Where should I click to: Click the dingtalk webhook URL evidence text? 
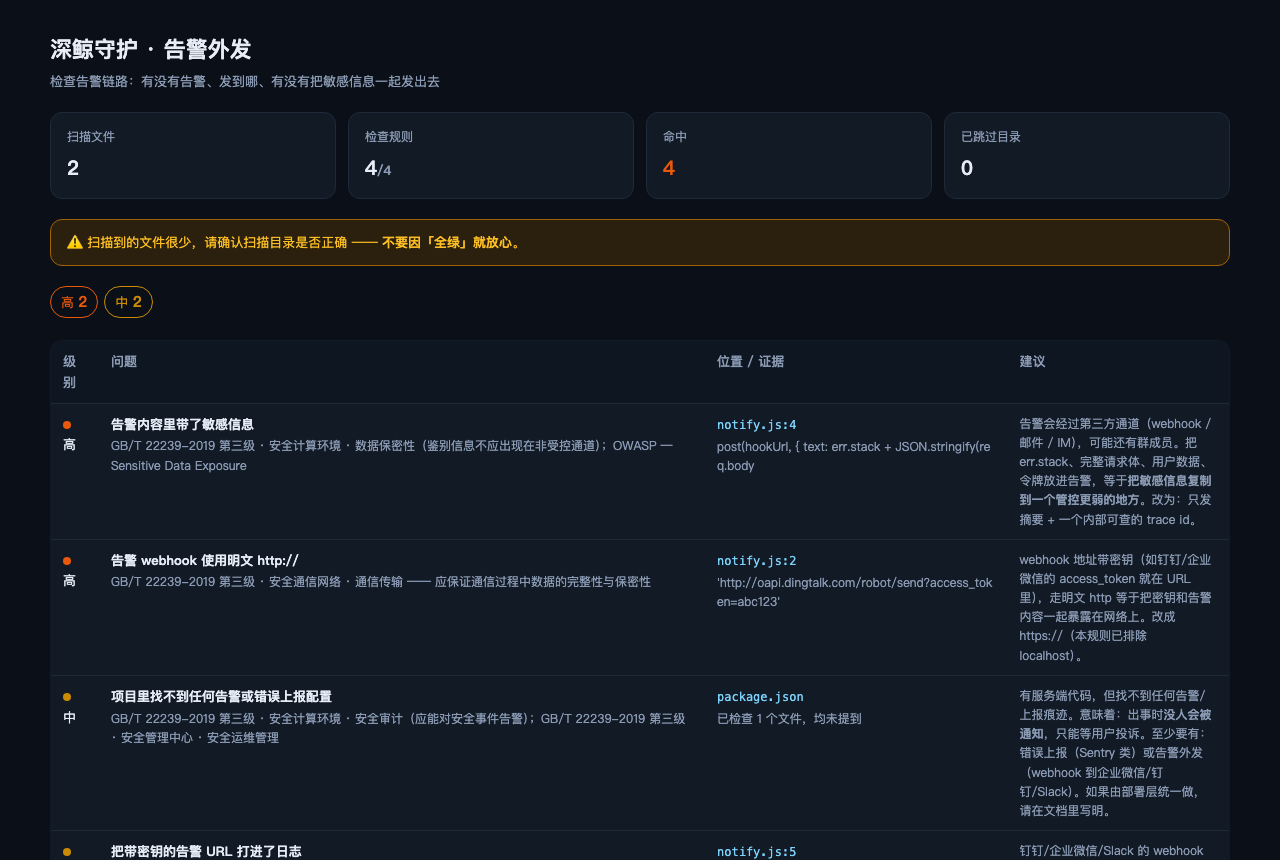[x=855, y=592]
